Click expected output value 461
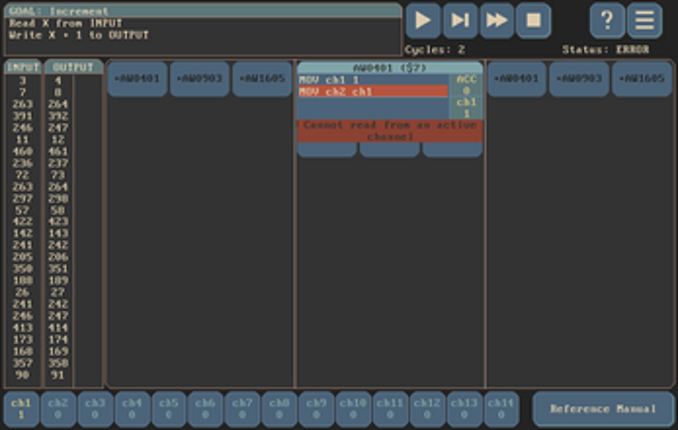Screen dimensions: 678x430 coord(58,151)
